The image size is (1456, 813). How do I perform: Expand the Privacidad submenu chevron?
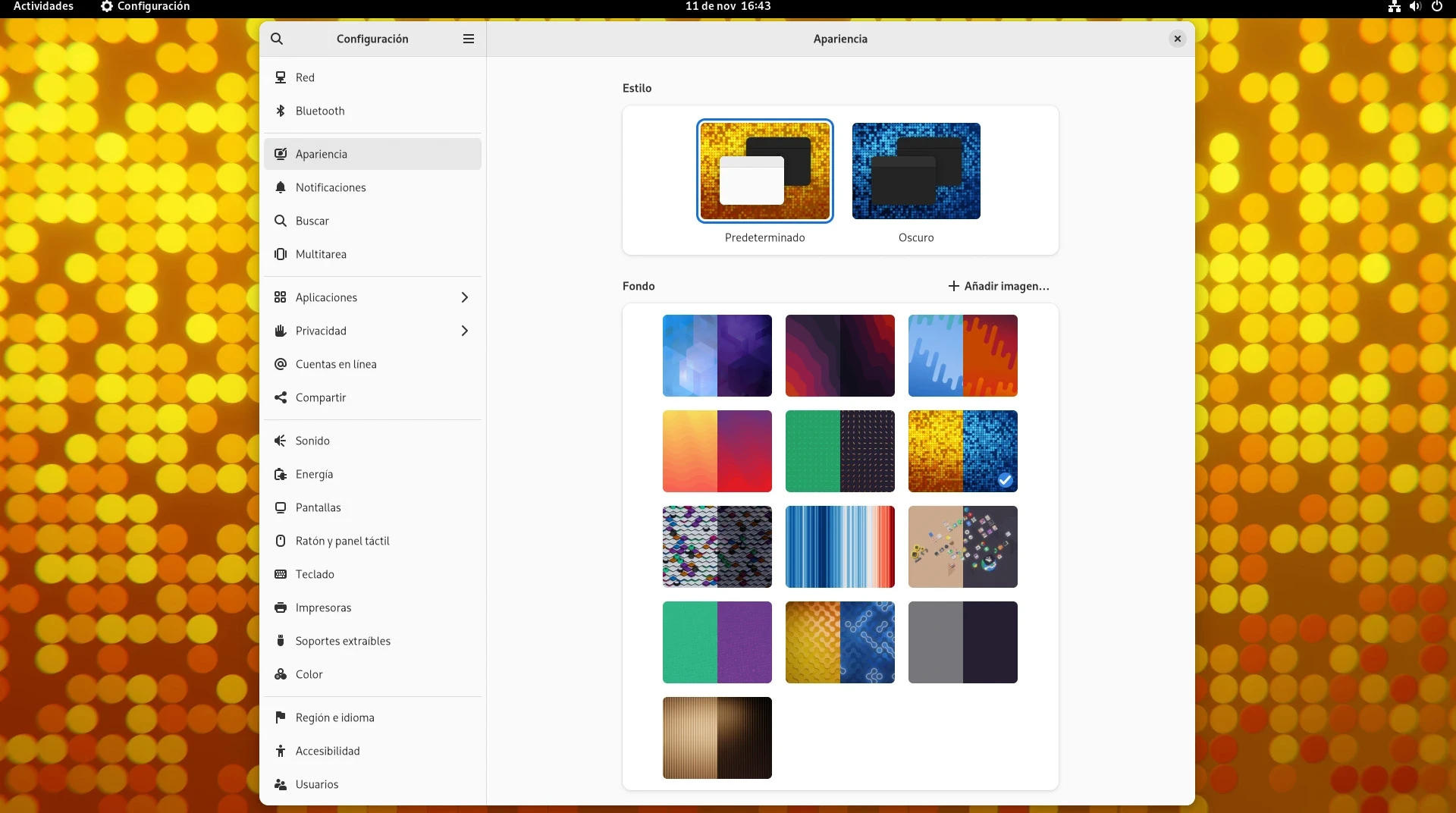[465, 331]
